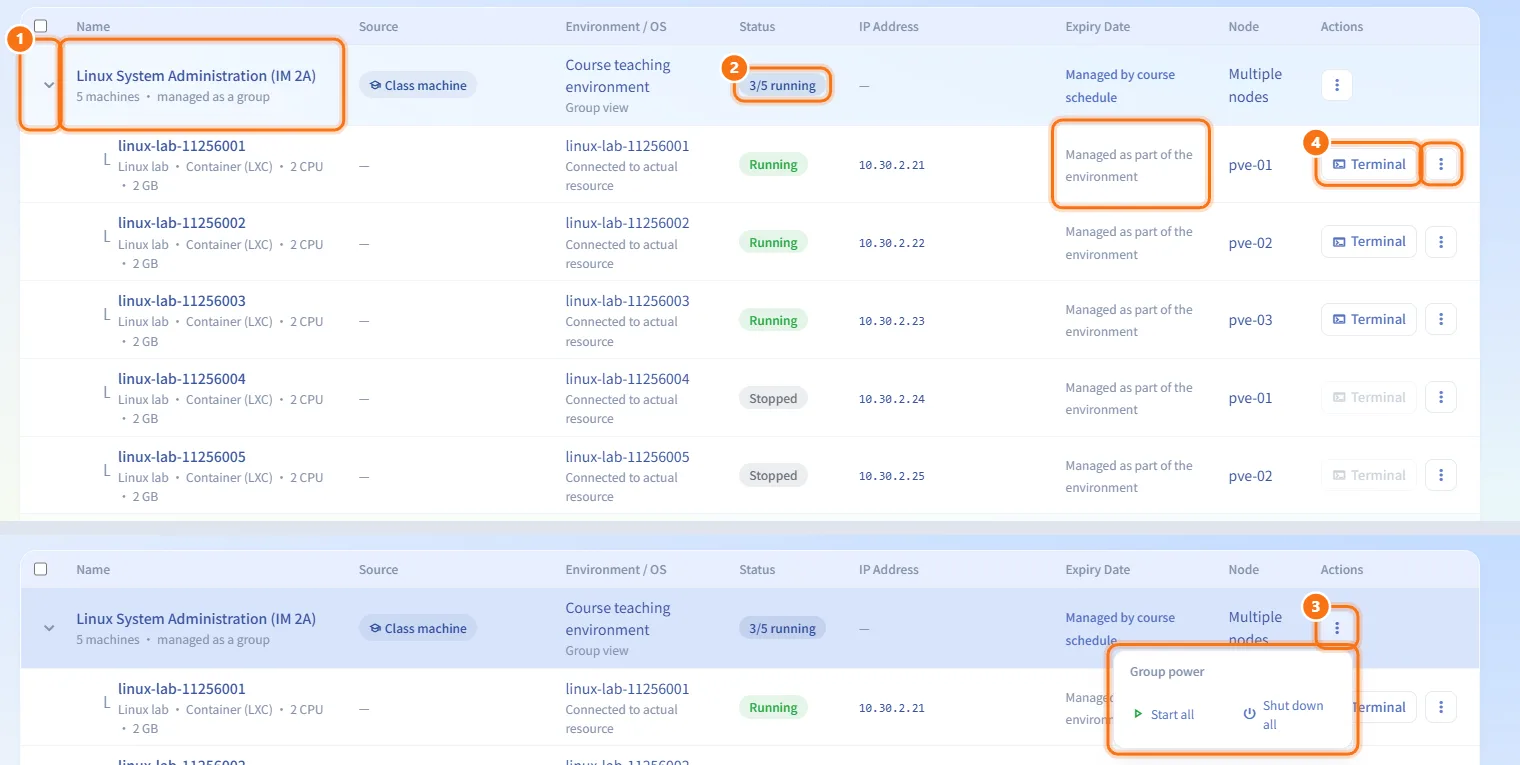Launch Terminal for linux-lab-11256002
Viewport: 1520px width, 765px height.
tap(1369, 241)
